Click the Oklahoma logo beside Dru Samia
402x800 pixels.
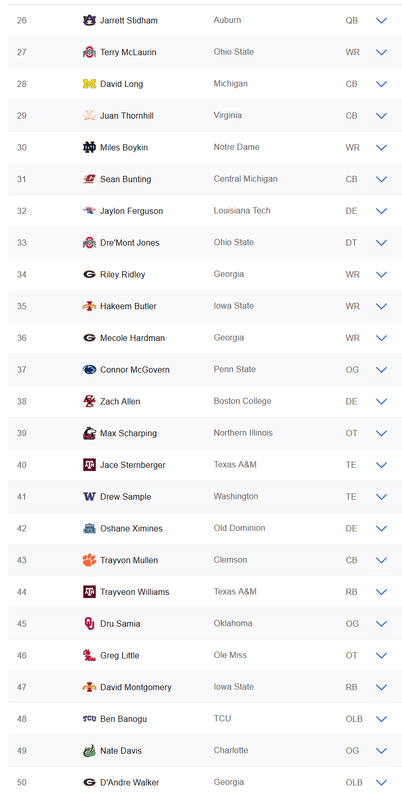pos(89,623)
